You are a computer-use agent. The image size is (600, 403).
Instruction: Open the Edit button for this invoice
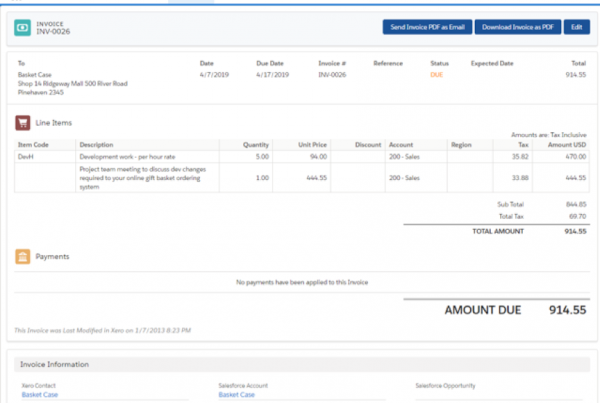click(576, 27)
